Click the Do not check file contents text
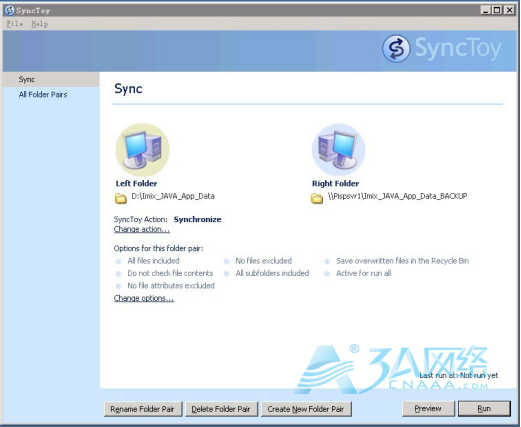This screenshot has width=521, height=427. pyautogui.click(x=170, y=273)
